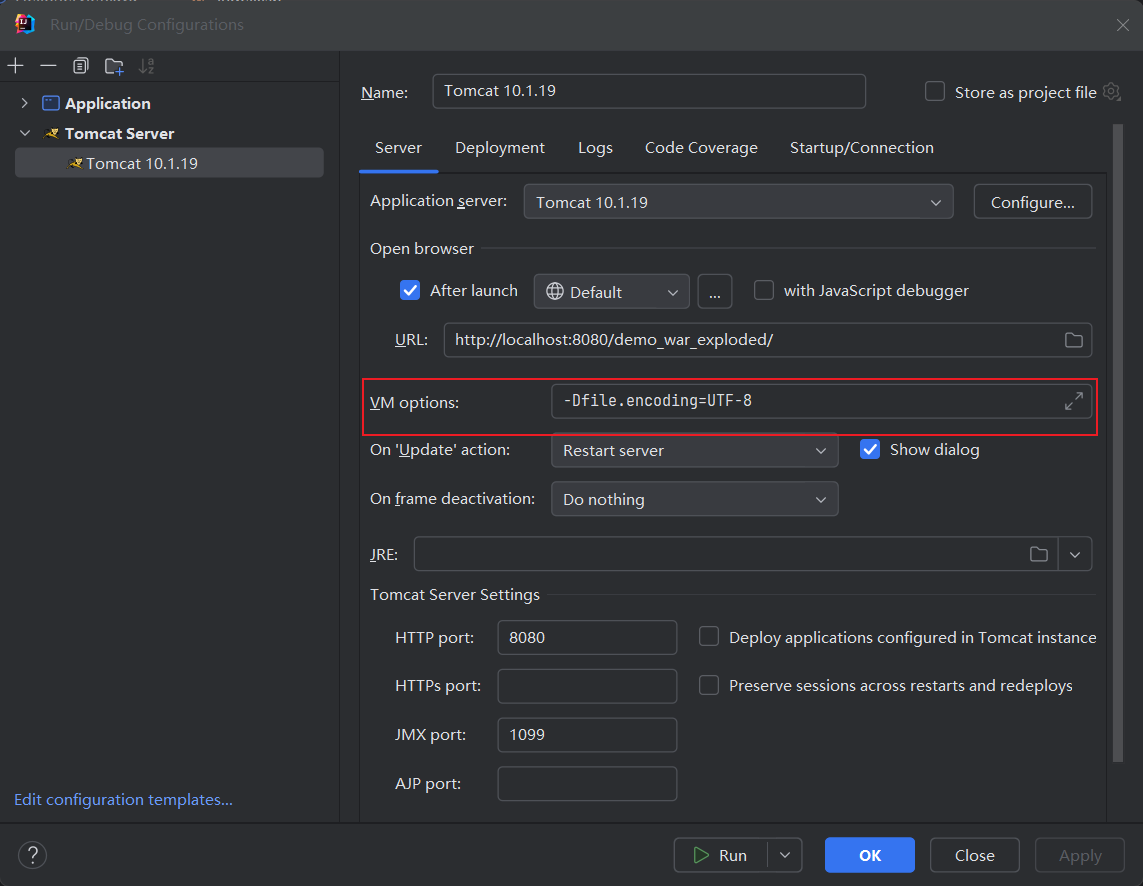This screenshot has width=1143, height=886.
Task: Enable with JavaScript debugger checkbox
Action: click(x=764, y=290)
